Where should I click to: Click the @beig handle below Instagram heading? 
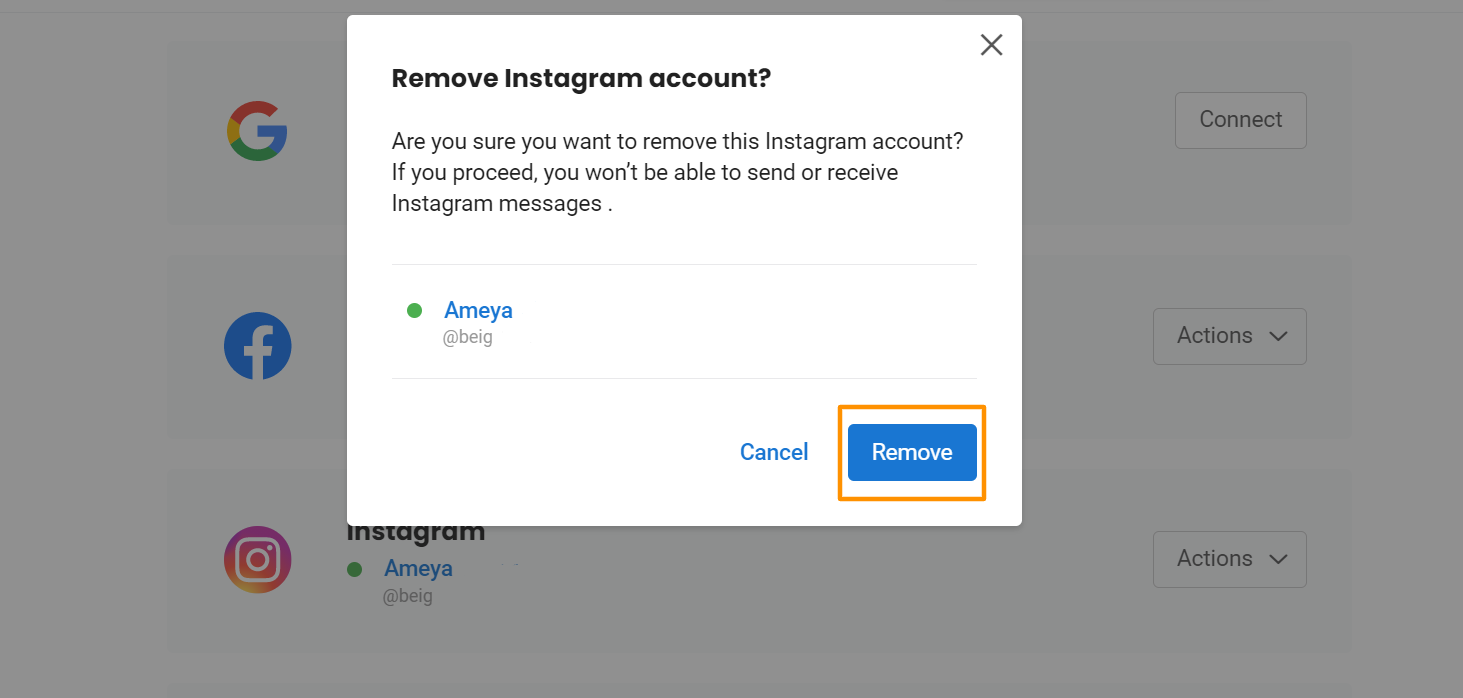tap(408, 596)
